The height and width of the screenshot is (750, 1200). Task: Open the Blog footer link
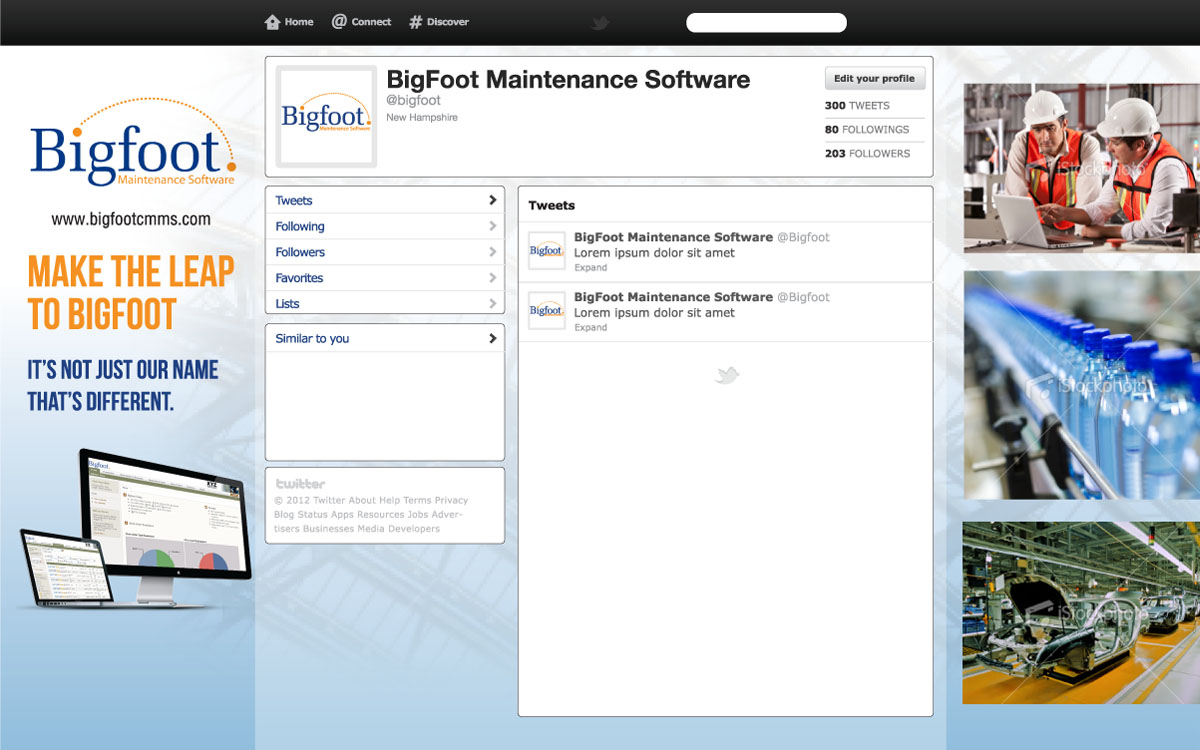[284, 514]
